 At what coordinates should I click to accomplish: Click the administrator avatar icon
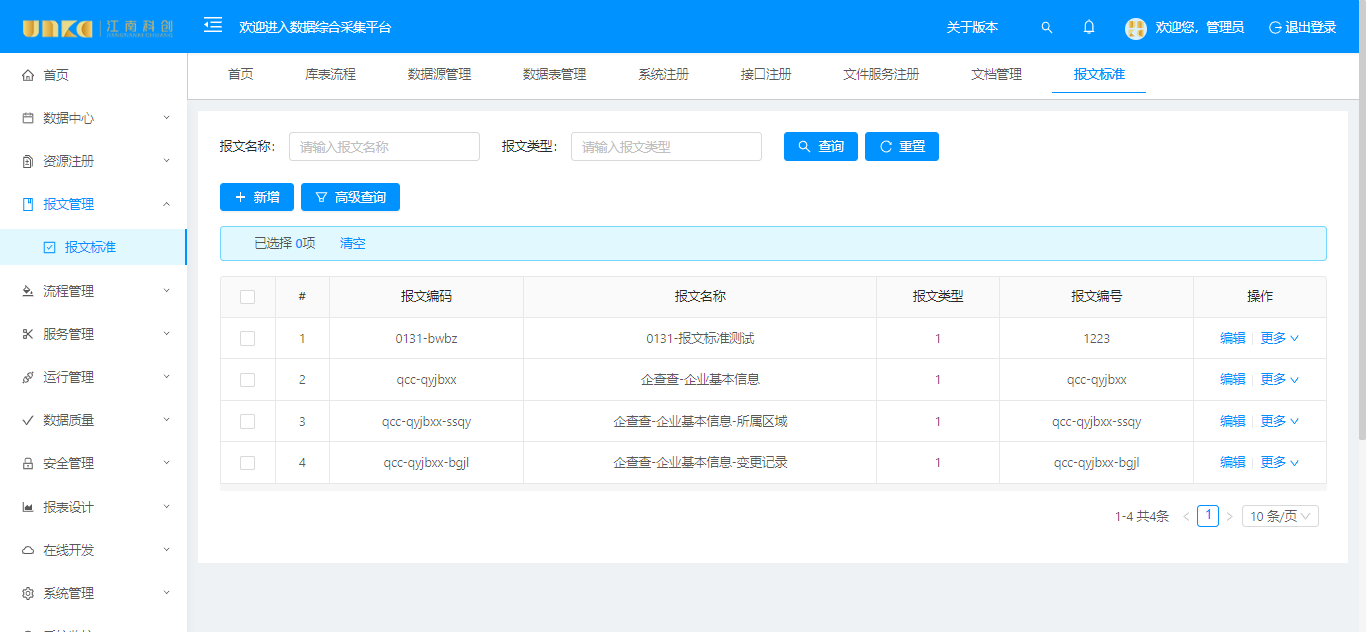click(x=1135, y=28)
